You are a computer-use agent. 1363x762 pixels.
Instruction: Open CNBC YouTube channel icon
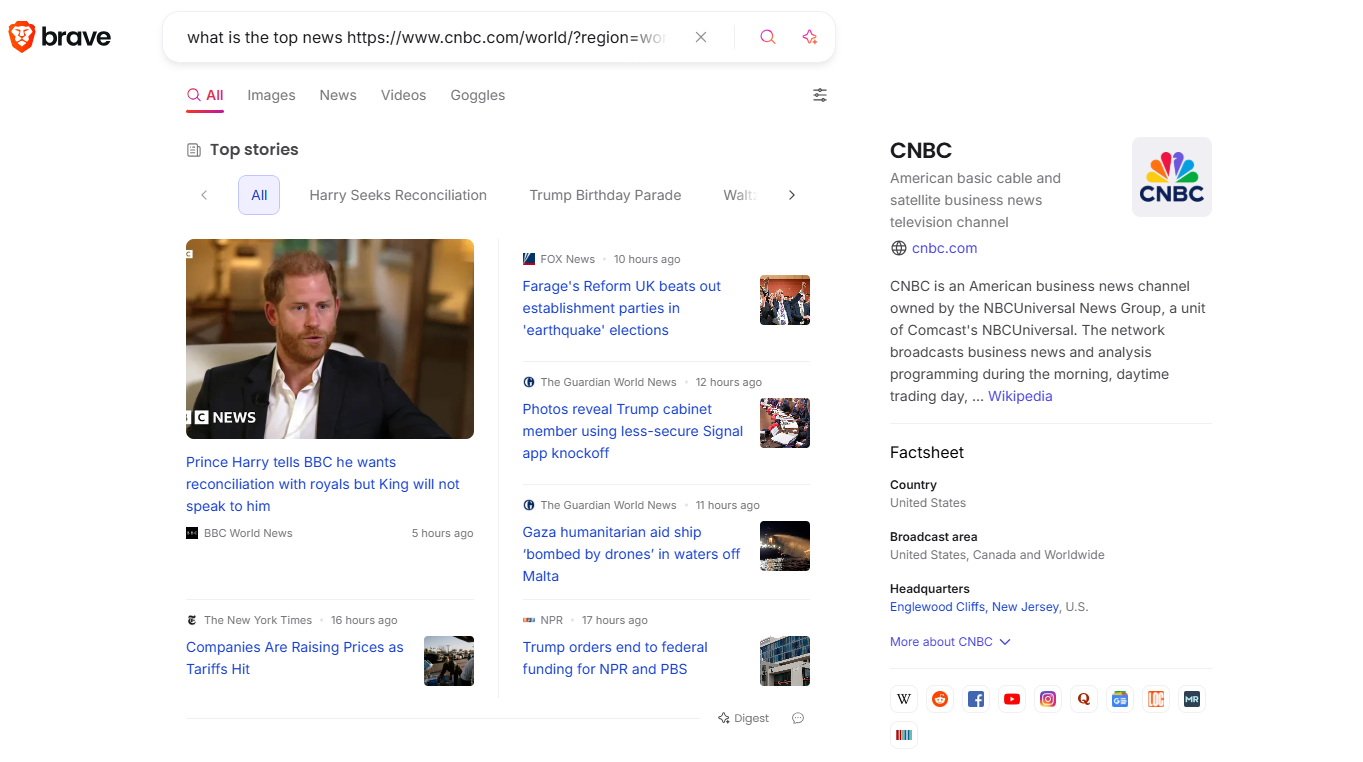pos(1012,699)
